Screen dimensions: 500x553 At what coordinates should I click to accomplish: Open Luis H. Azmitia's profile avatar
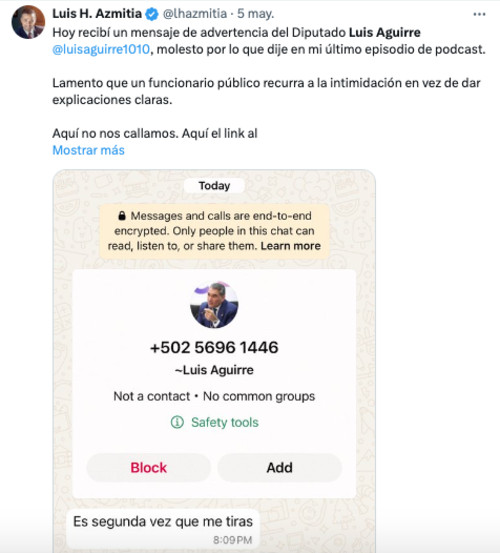click(x=28, y=22)
